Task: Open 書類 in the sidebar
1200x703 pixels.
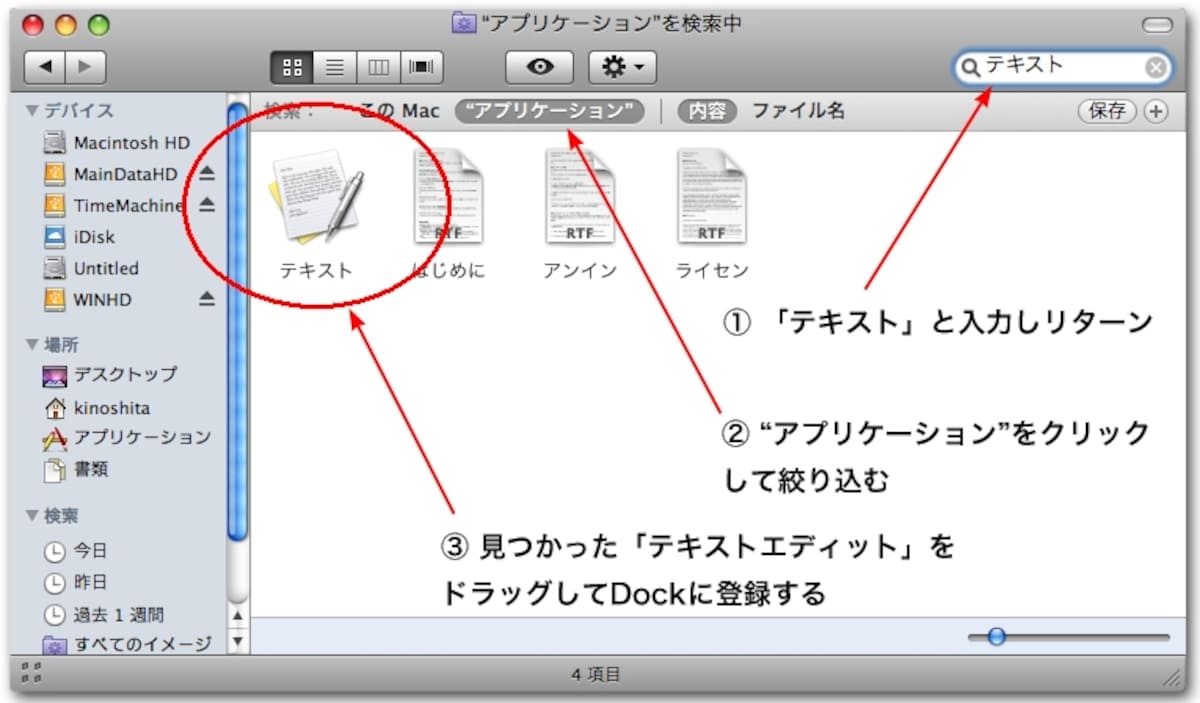Action: coord(76,468)
